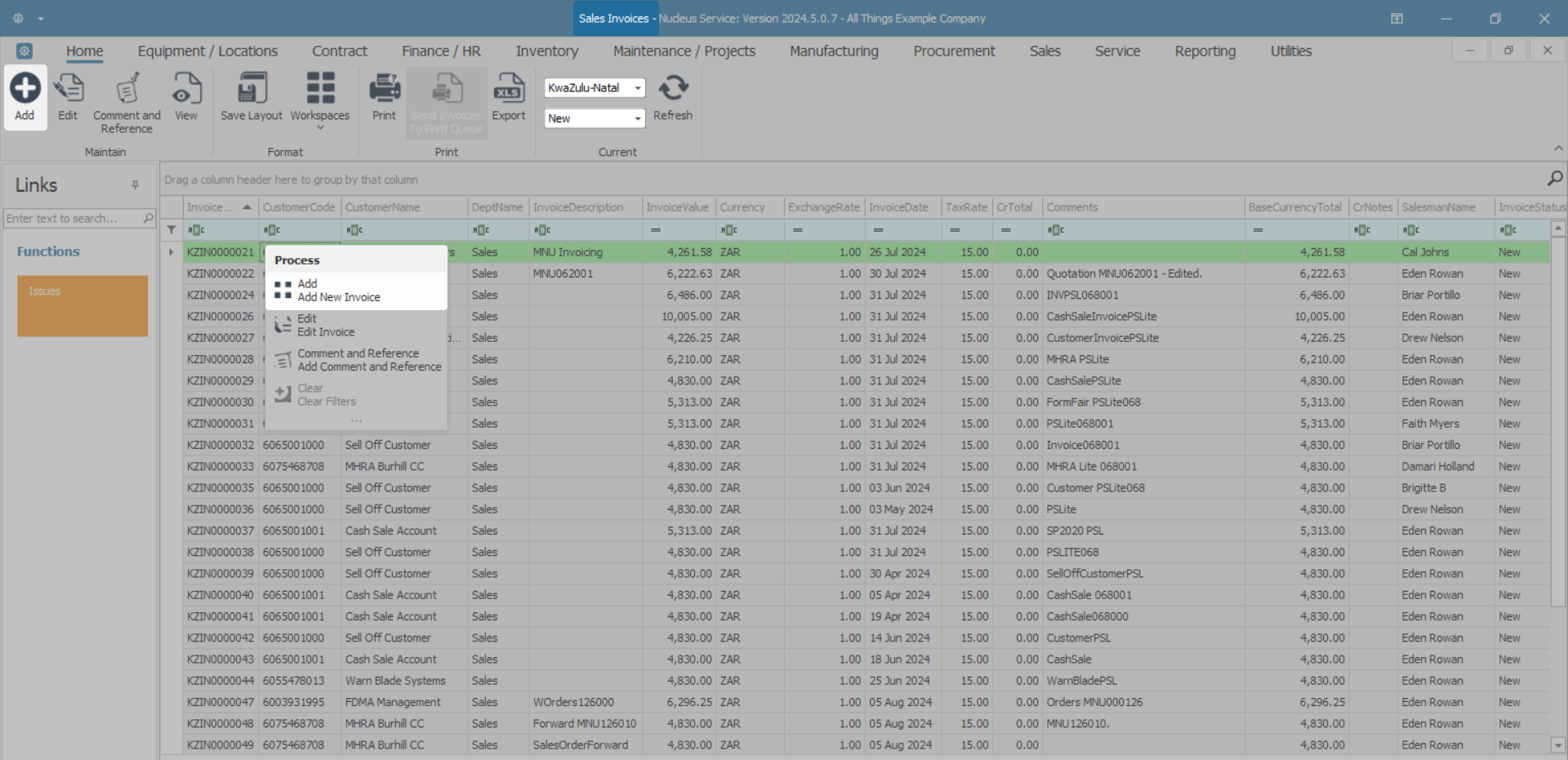Open the Inventory tab

tap(547, 51)
